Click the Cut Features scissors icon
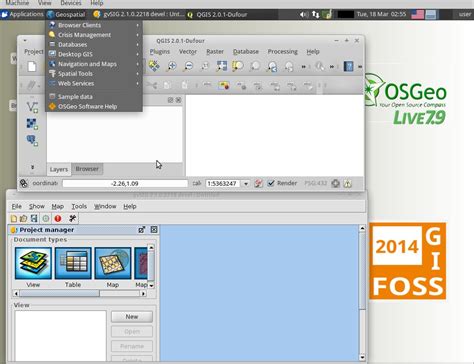 pyautogui.click(x=152, y=86)
